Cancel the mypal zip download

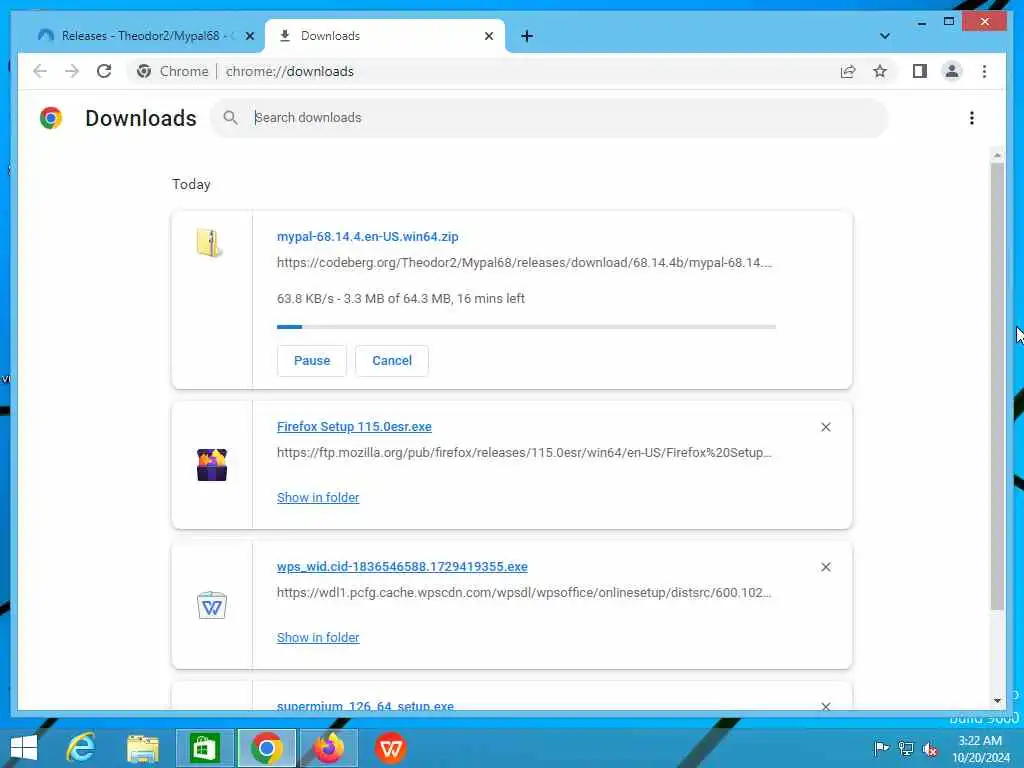click(392, 360)
